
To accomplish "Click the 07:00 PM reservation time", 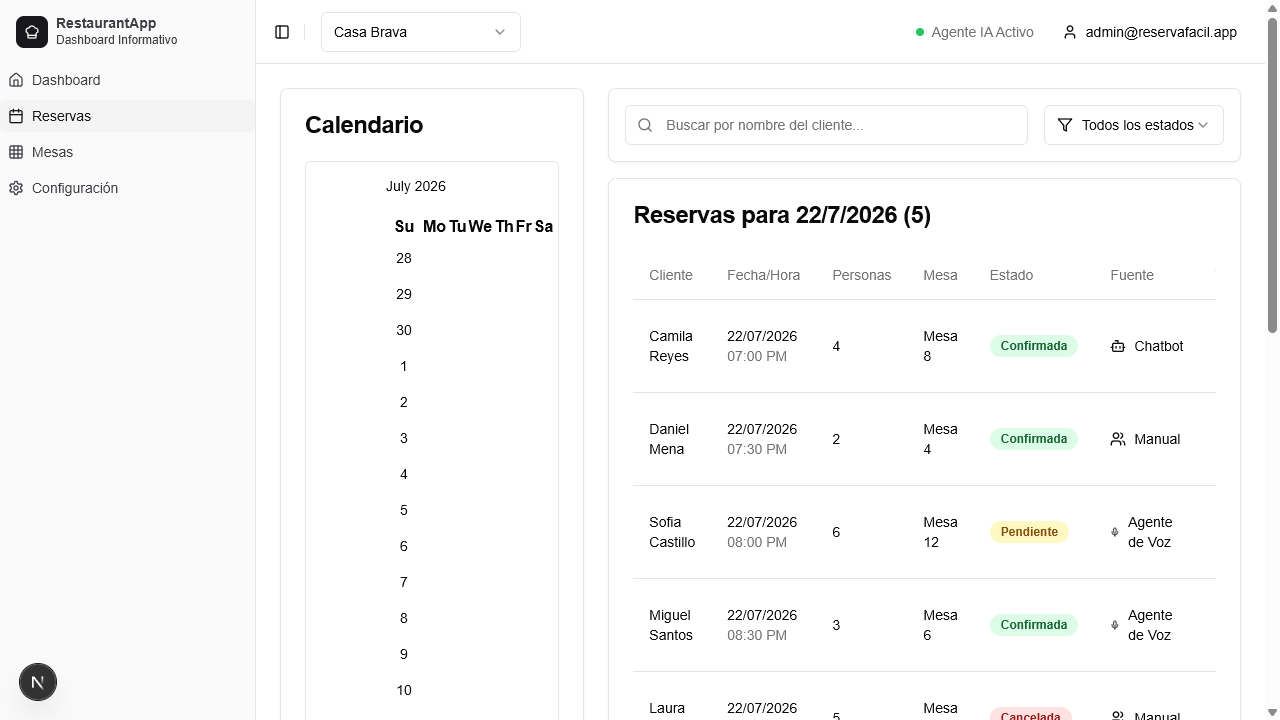I will 757,356.
